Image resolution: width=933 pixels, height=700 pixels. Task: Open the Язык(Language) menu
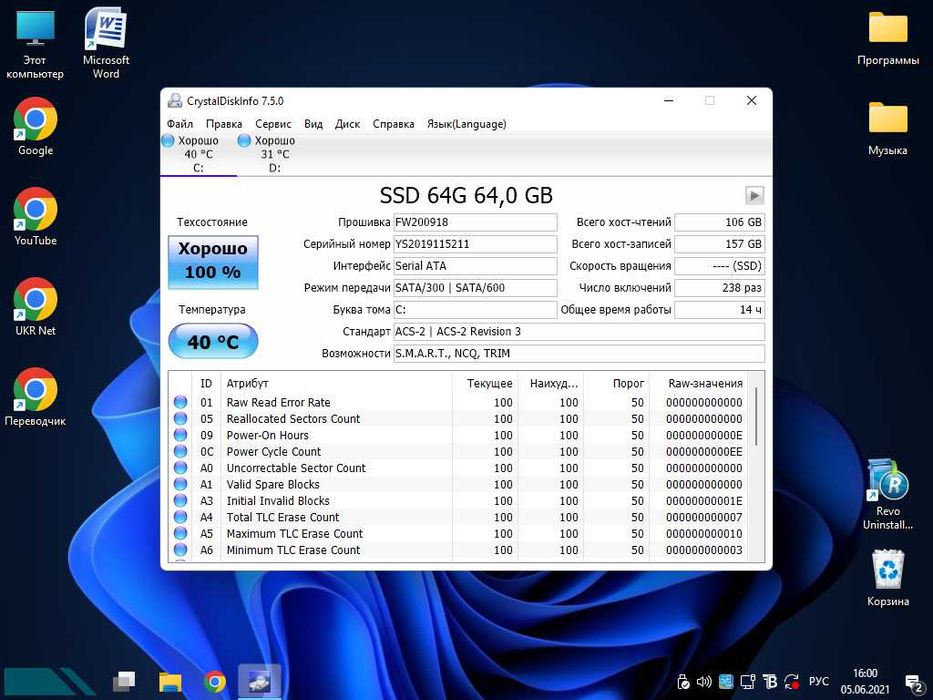466,124
